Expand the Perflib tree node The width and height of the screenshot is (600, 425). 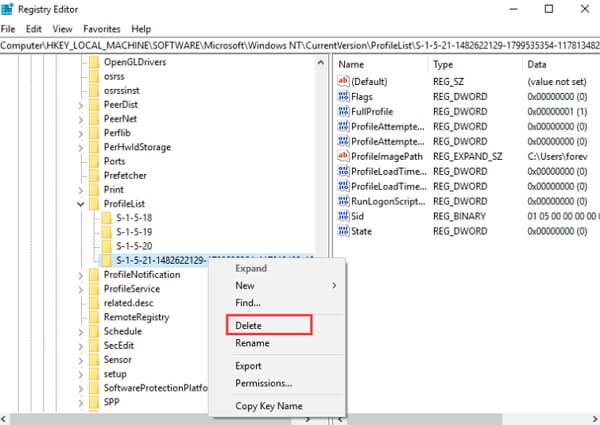pos(81,132)
